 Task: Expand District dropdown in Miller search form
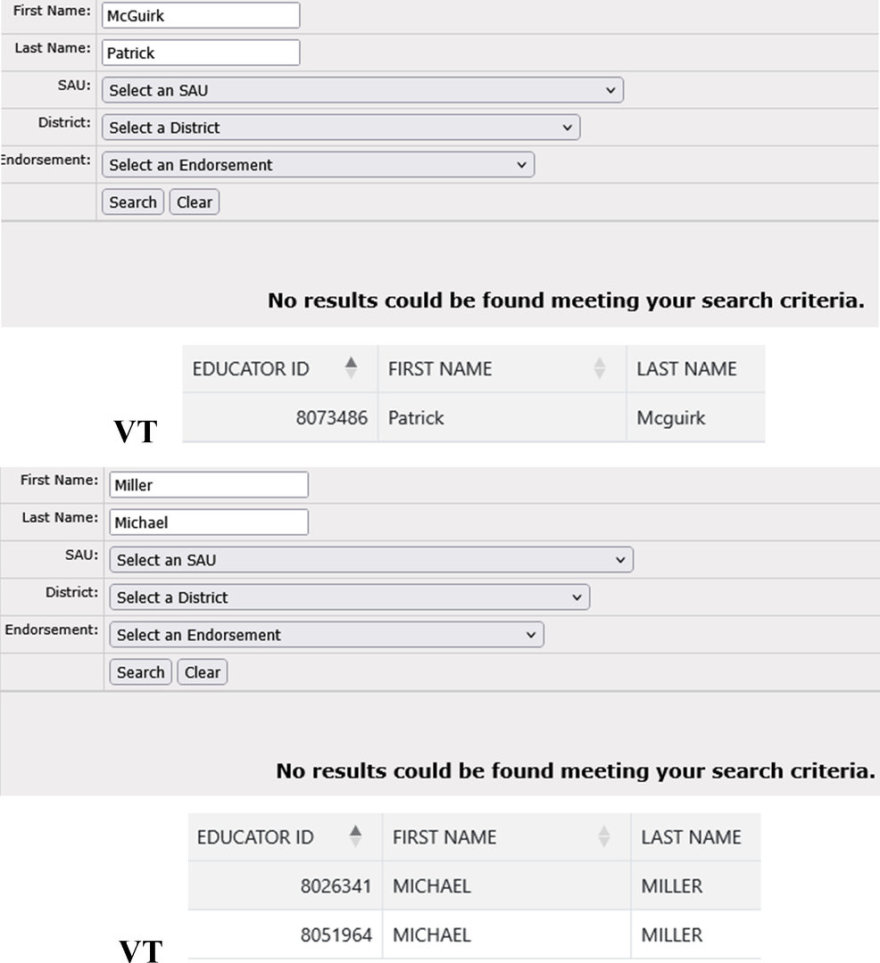pyautogui.click(x=349, y=598)
